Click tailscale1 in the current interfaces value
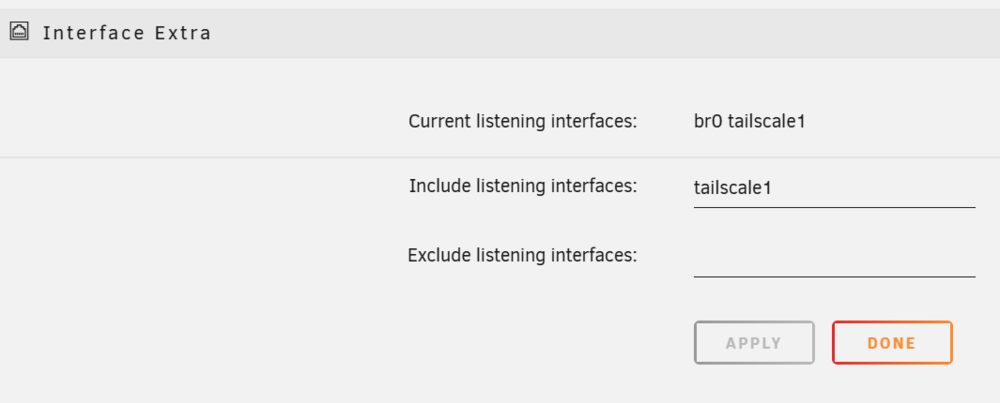 766,121
